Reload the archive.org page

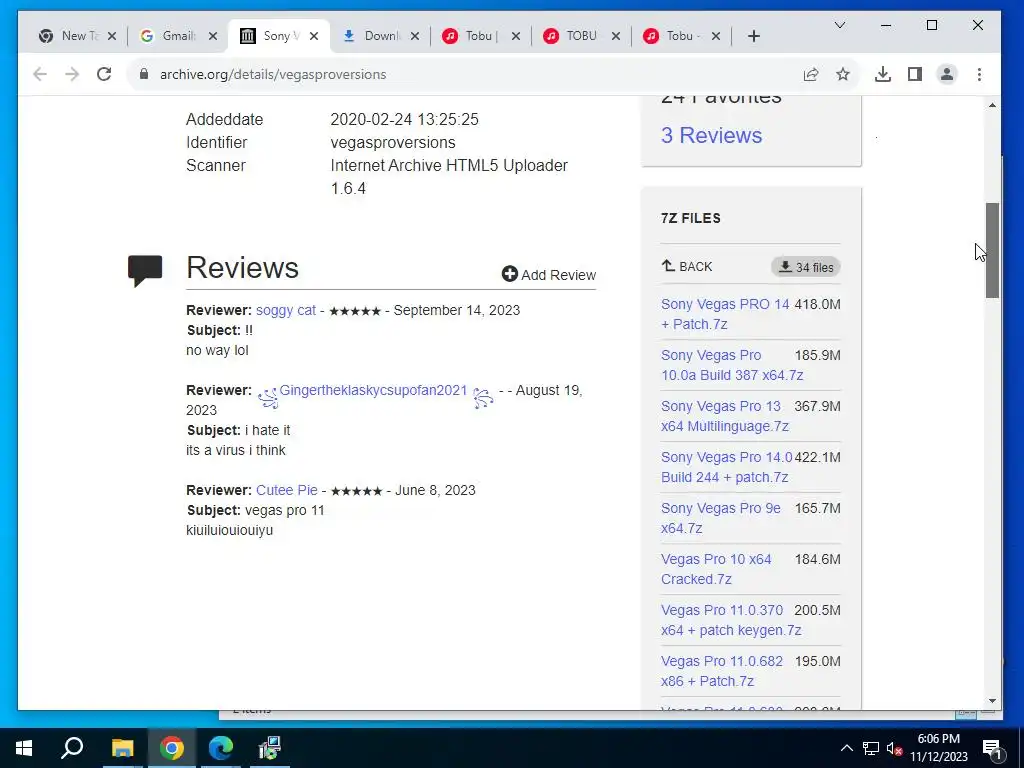point(104,74)
